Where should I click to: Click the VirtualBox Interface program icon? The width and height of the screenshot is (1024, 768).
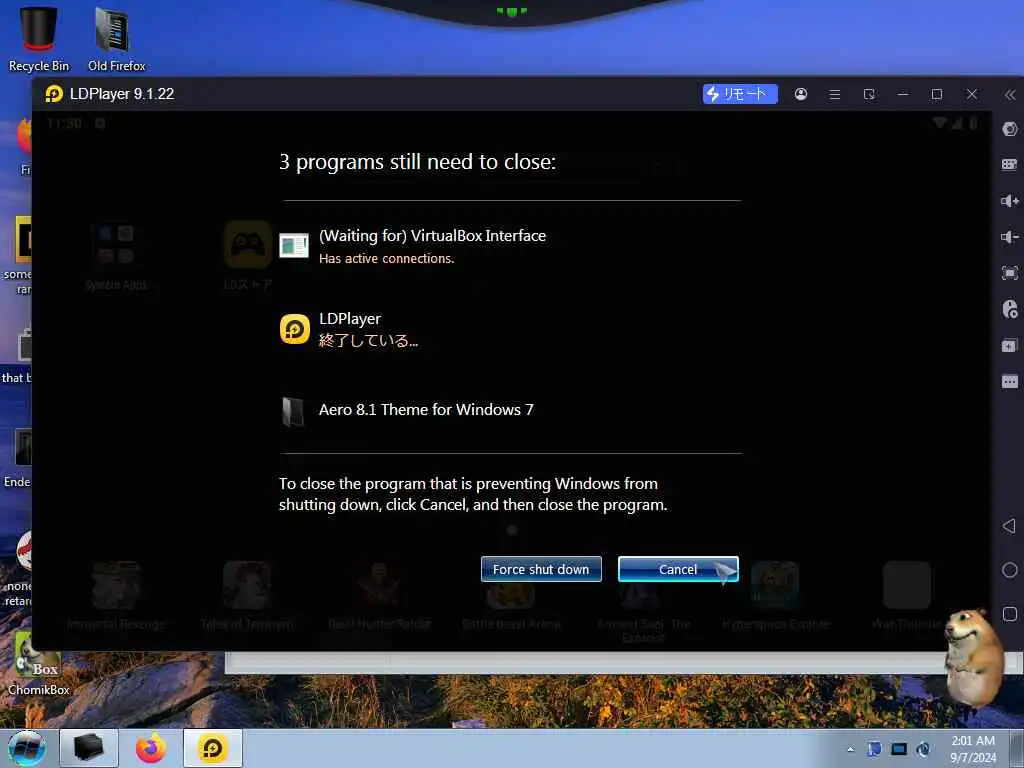pos(294,246)
